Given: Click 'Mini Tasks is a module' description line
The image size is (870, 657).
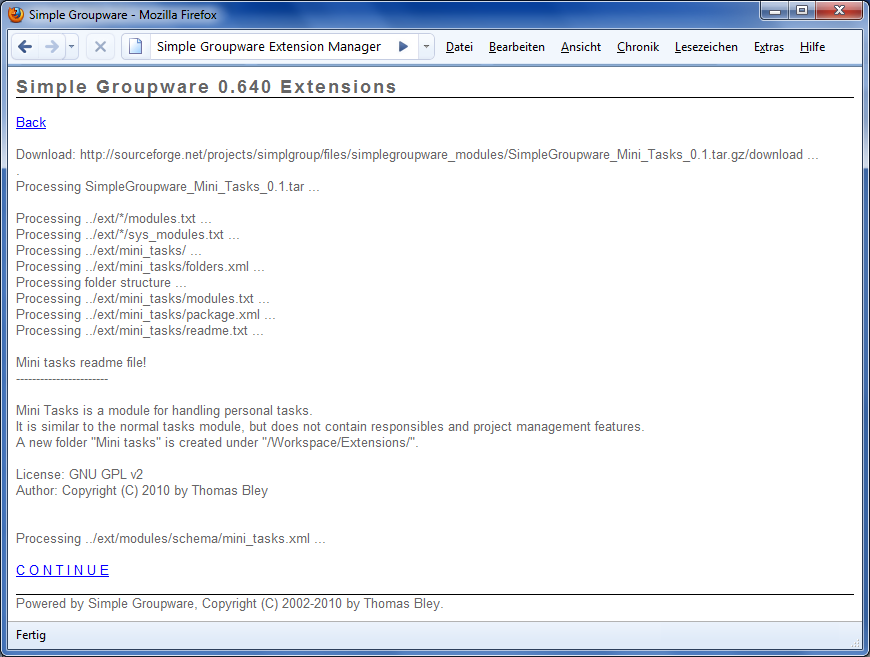Looking at the screenshot, I should click(x=164, y=411).
